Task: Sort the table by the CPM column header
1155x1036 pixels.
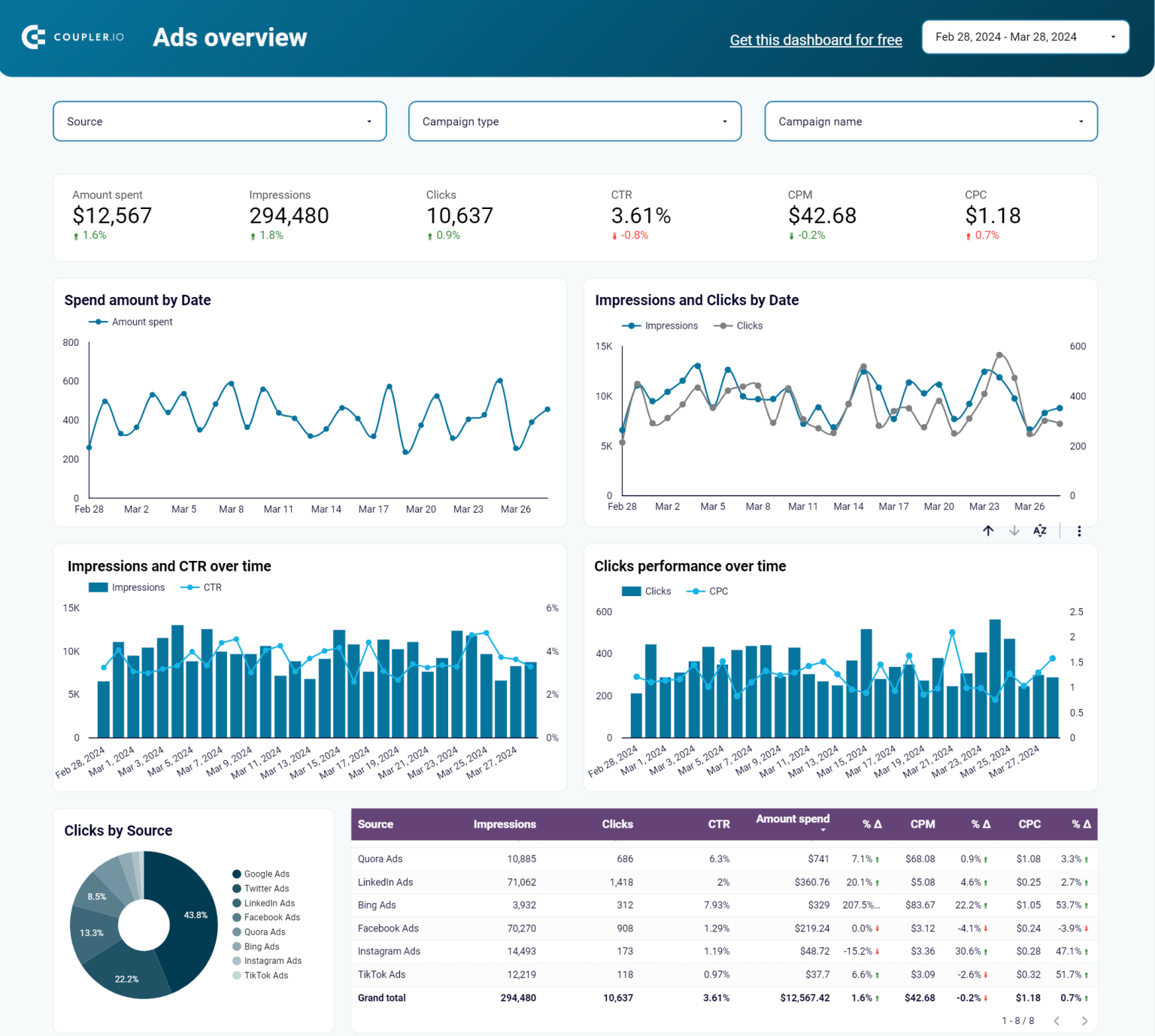Action: coord(923,824)
